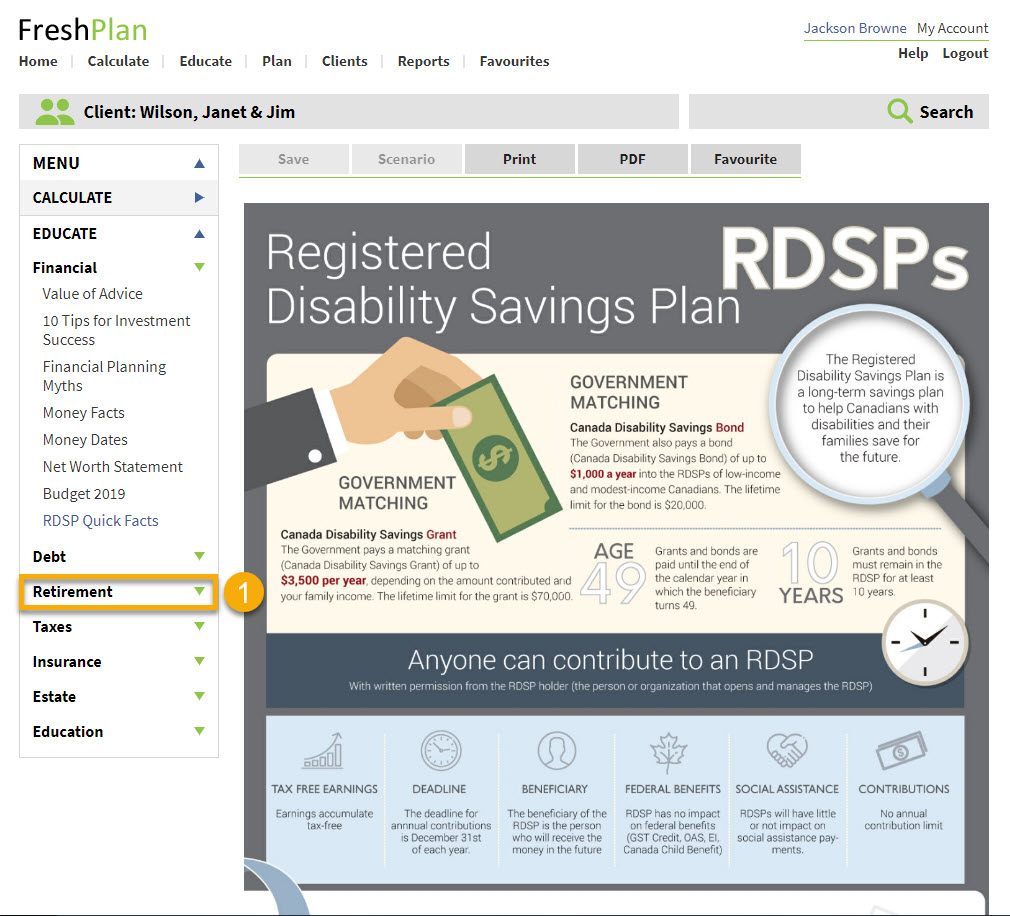Select the Insurance category label
Image resolution: width=1010 pixels, height=916 pixels.
tap(67, 662)
